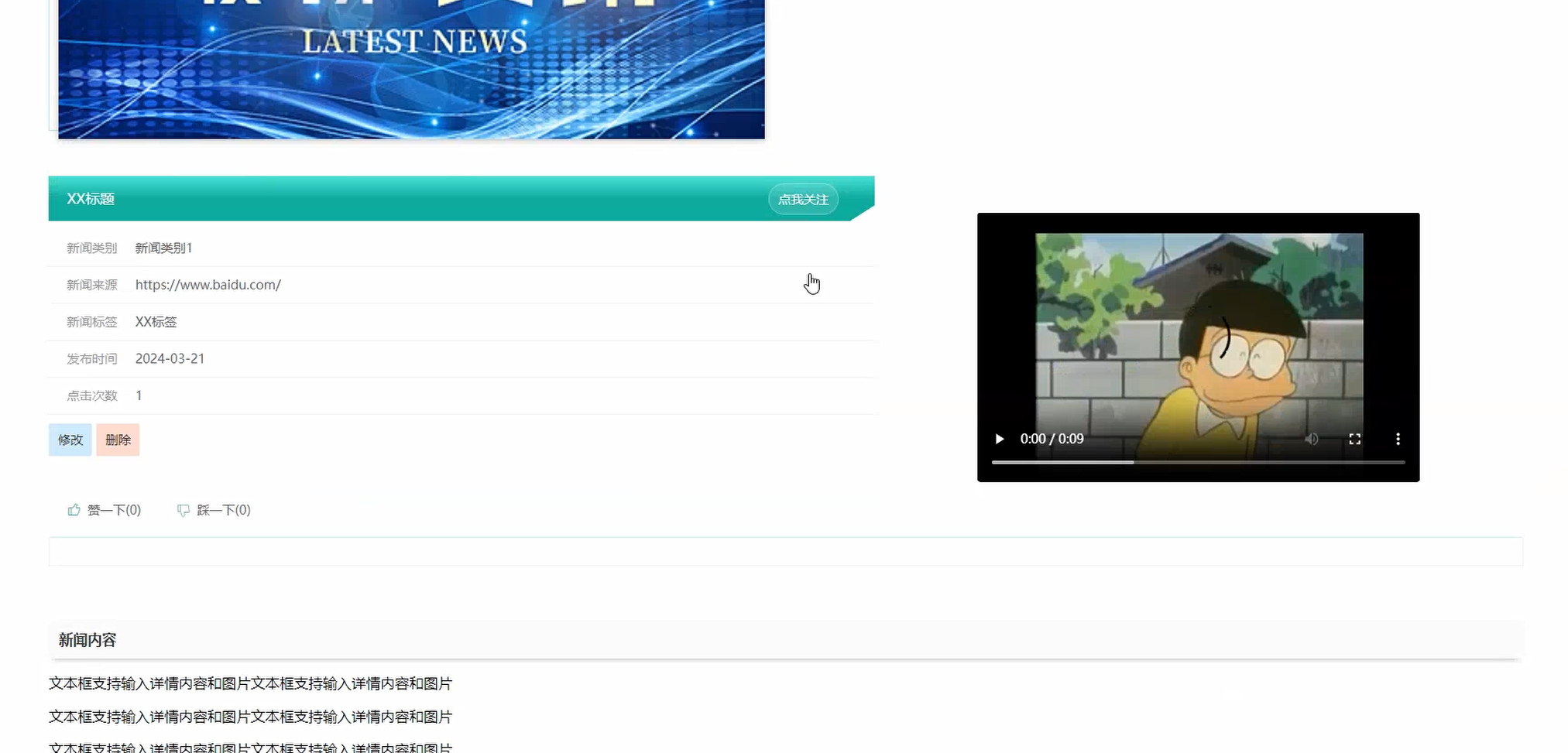Select the 新闻类别1 value
This screenshot has height=753, width=1568.
click(x=164, y=248)
